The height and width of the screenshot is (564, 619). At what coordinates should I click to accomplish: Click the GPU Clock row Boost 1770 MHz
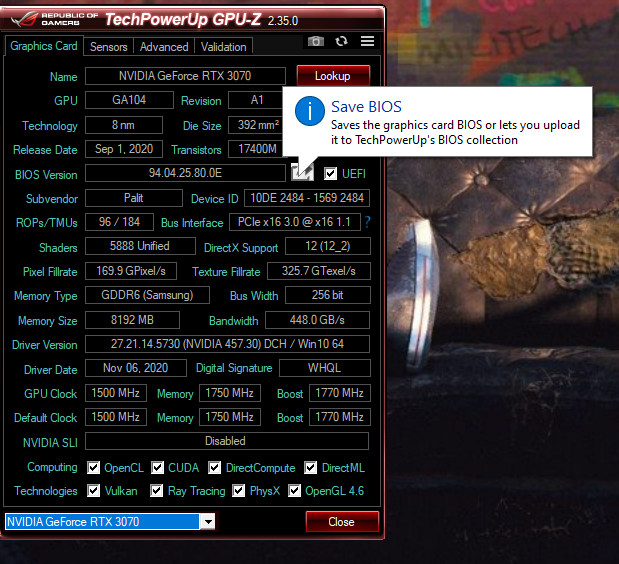click(340, 393)
